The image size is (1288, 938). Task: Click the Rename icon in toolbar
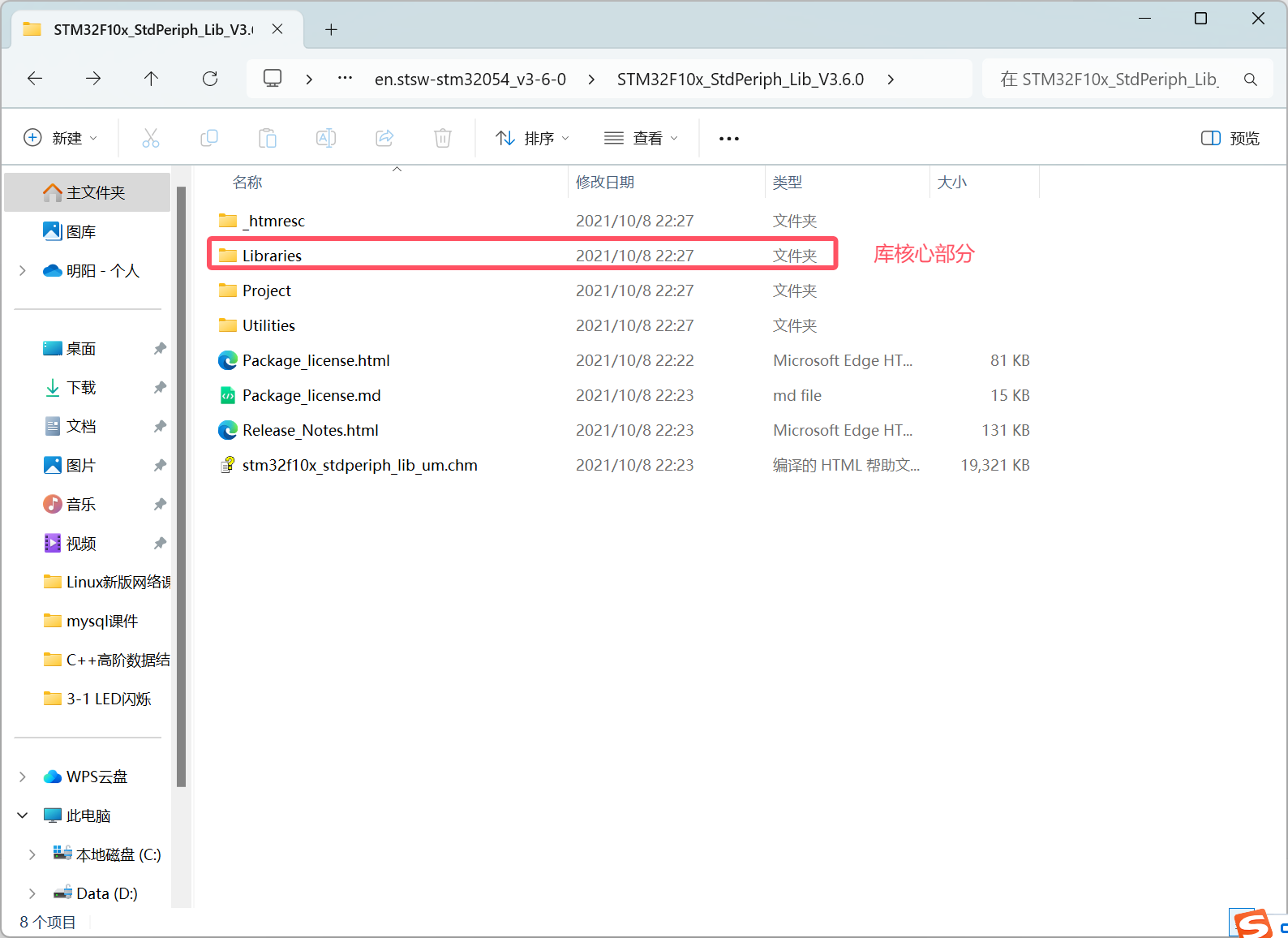[326, 138]
